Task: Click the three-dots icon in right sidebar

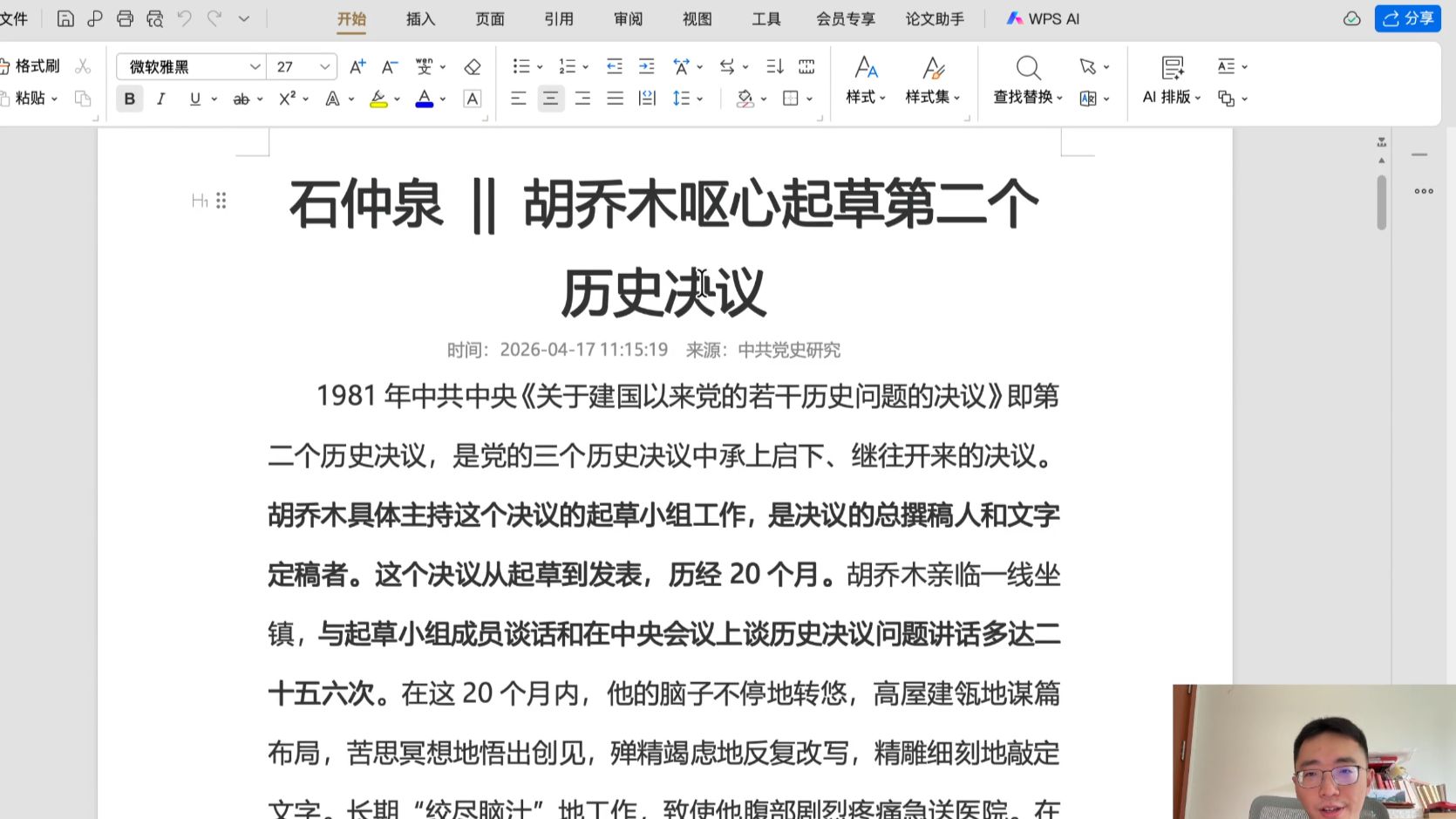Action: point(1424,191)
